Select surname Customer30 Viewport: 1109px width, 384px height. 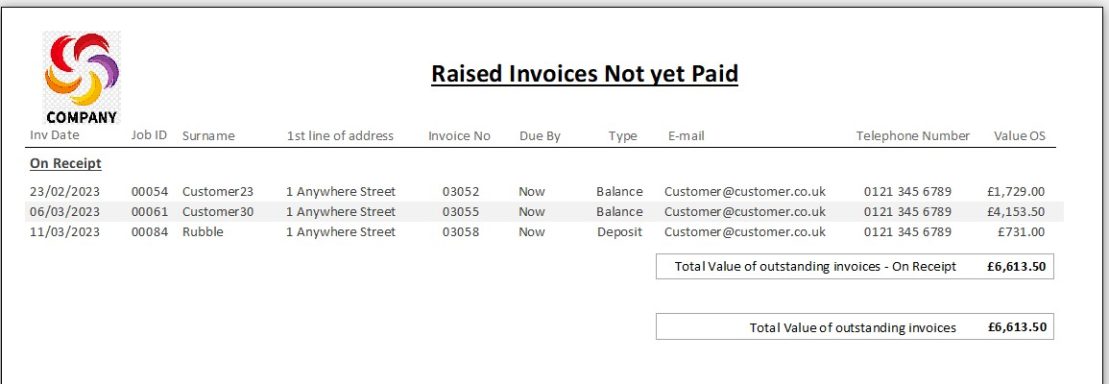(218, 211)
